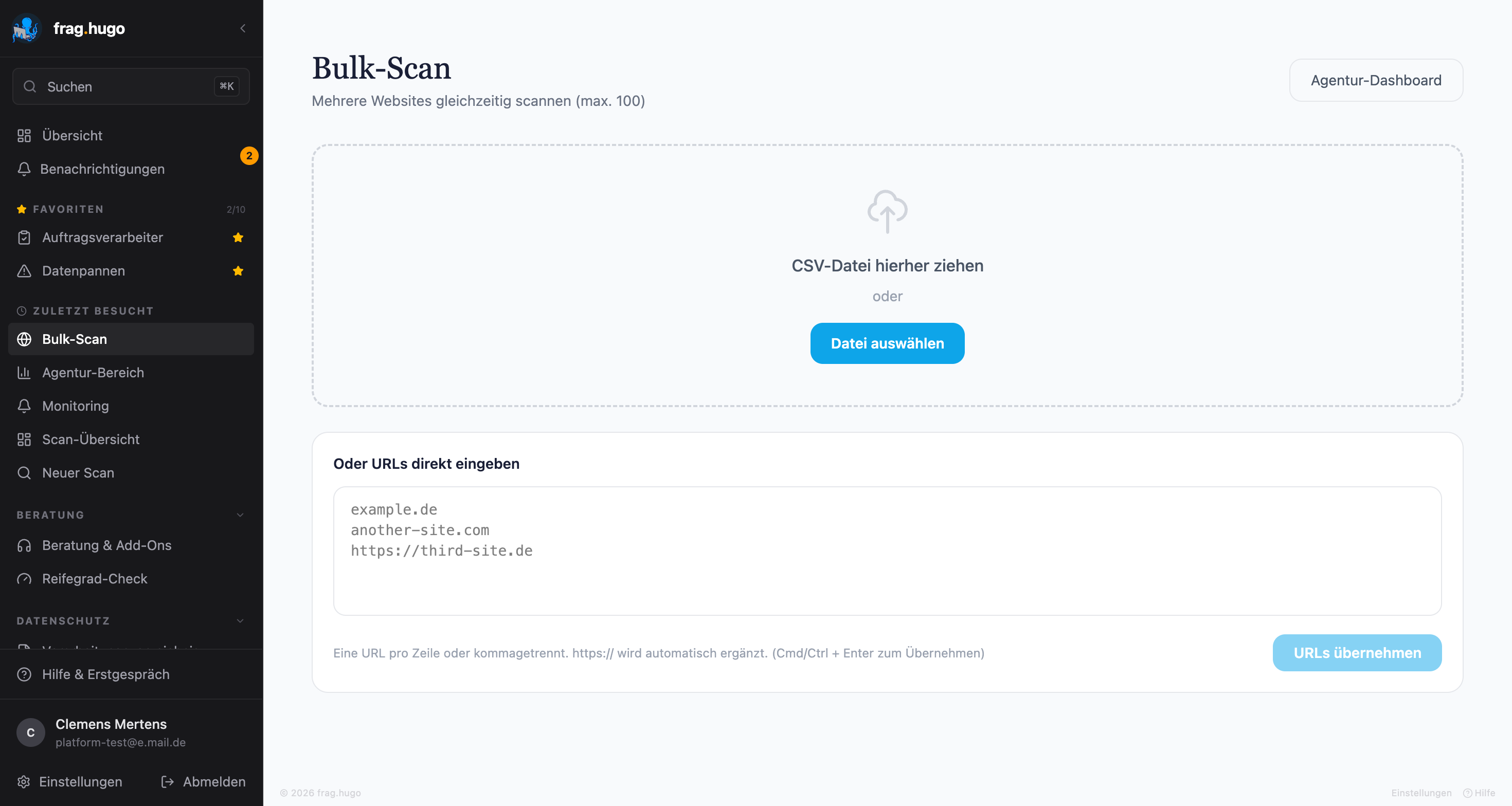Viewport: 1512px width, 806px height.
Task: Click the Monitoring bell icon
Action: pos(24,406)
